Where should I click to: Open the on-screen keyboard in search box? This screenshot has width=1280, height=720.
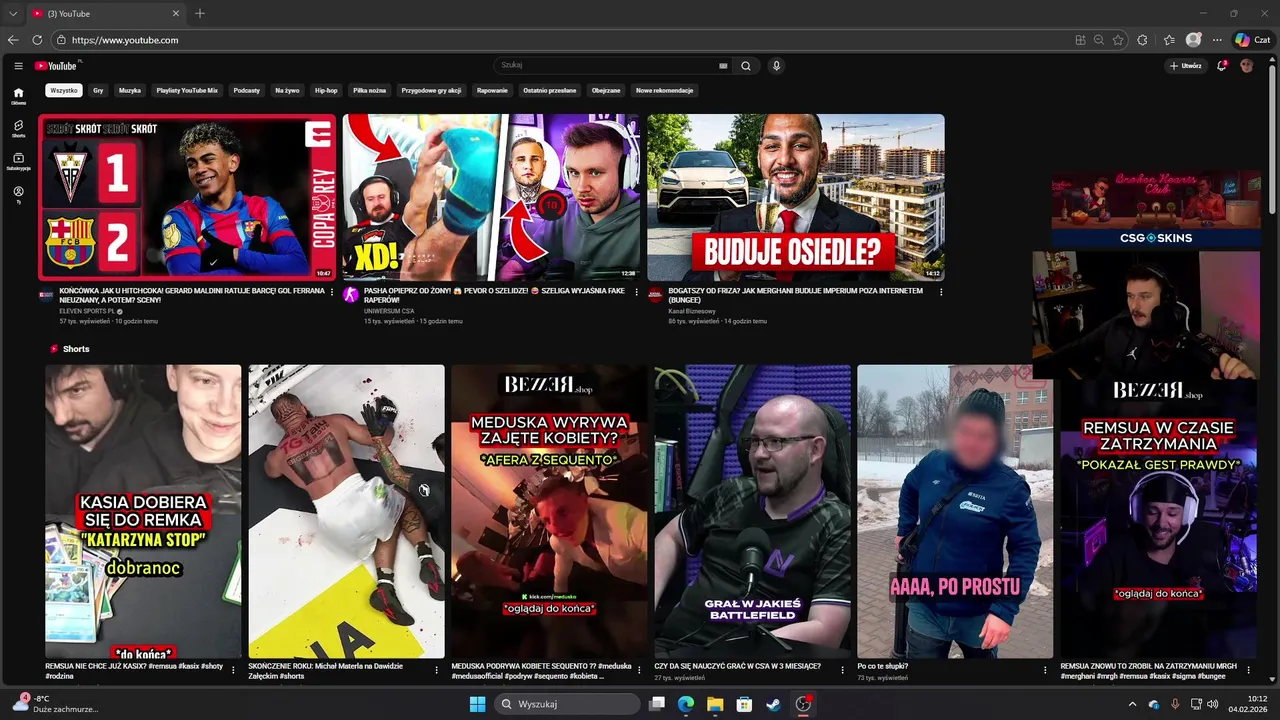[723, 66]
